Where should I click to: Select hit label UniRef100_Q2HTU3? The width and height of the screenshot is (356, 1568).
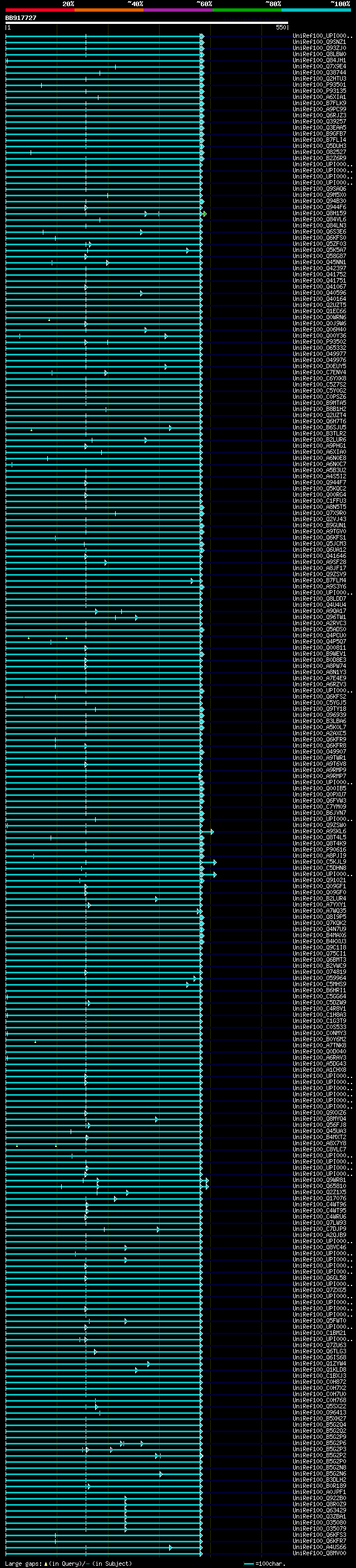point(319,78)
